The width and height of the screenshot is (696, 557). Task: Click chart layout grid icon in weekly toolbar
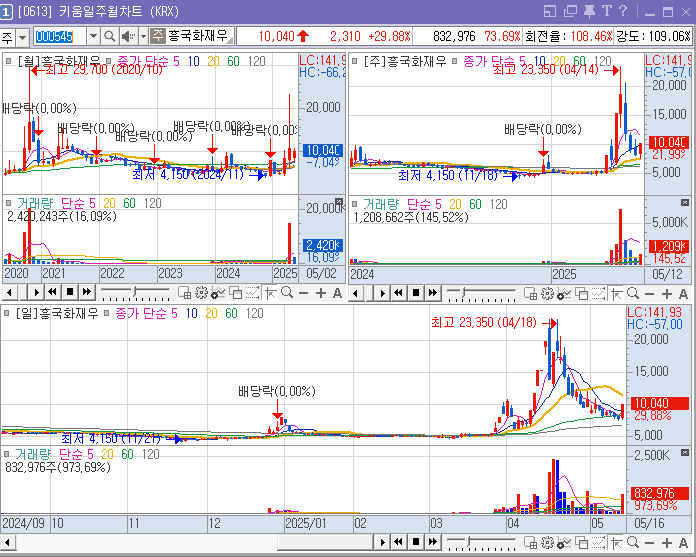tap(530, 294)
